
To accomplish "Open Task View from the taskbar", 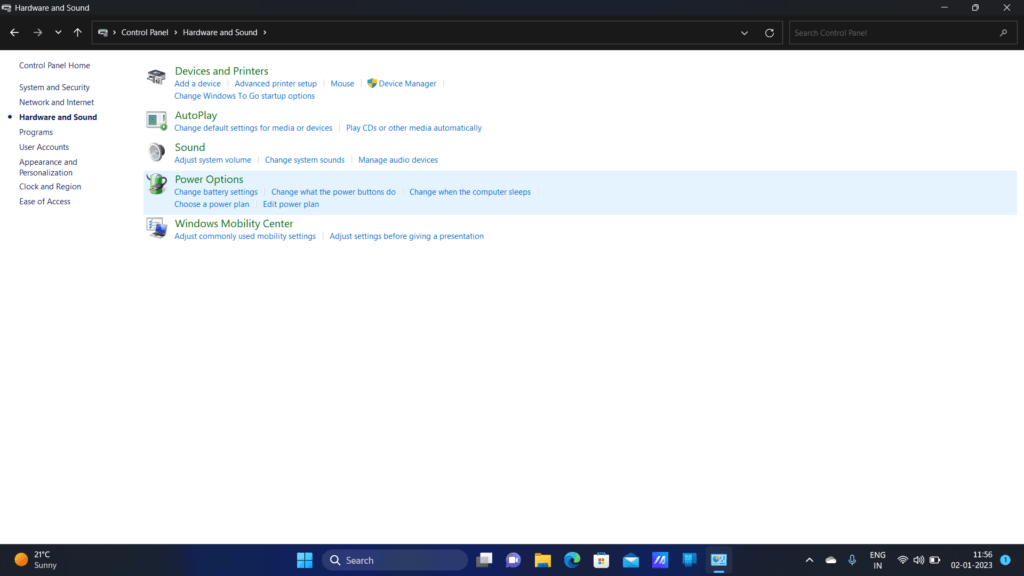I will [484, 560].
